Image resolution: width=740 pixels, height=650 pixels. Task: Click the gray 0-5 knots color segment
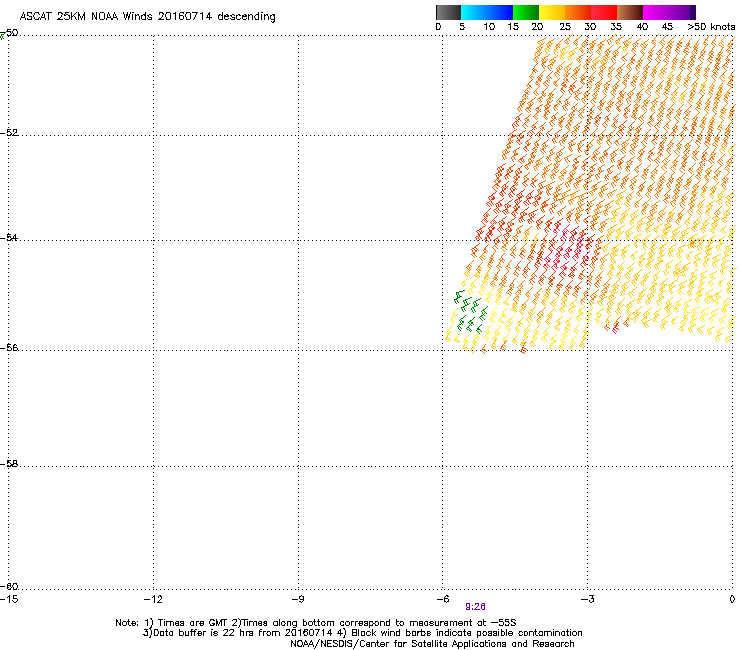point(448,12)
